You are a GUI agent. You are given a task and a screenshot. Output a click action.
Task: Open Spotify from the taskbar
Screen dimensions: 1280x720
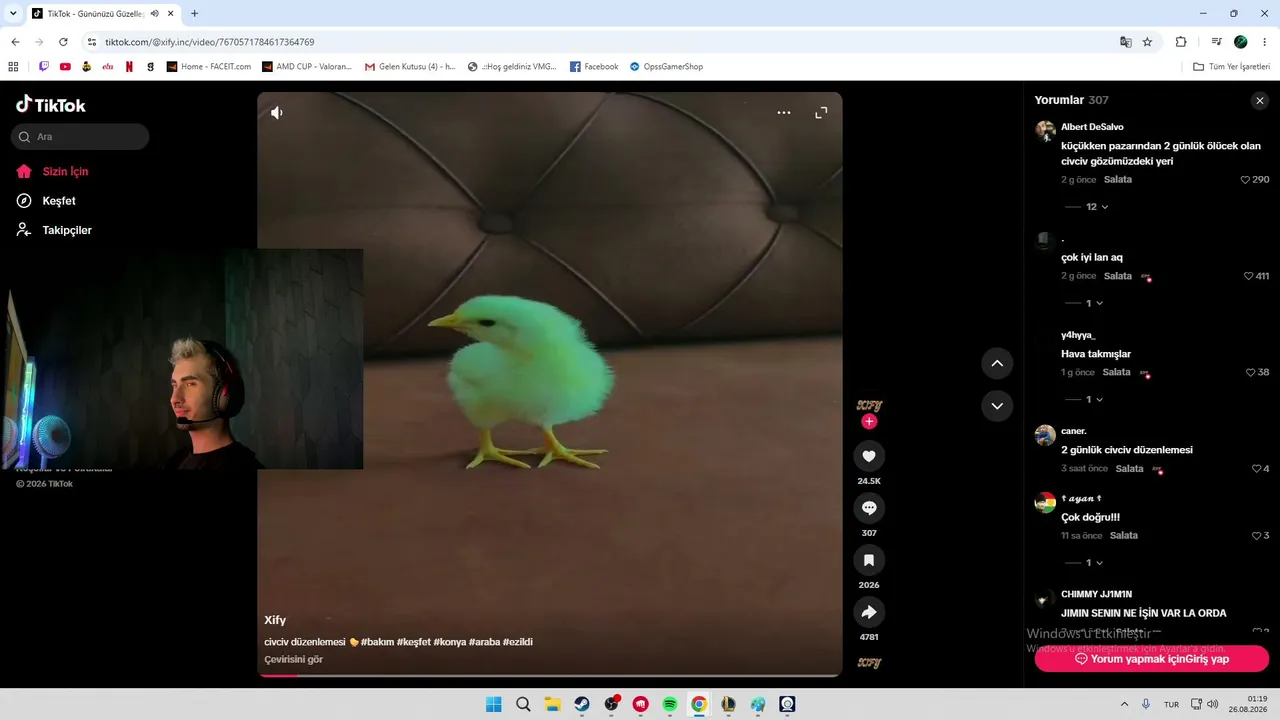click(670, 704)
